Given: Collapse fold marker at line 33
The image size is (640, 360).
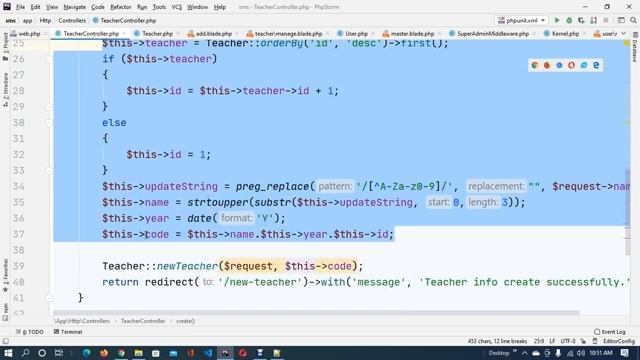Looking at the screenshot, I should point(49,171).
